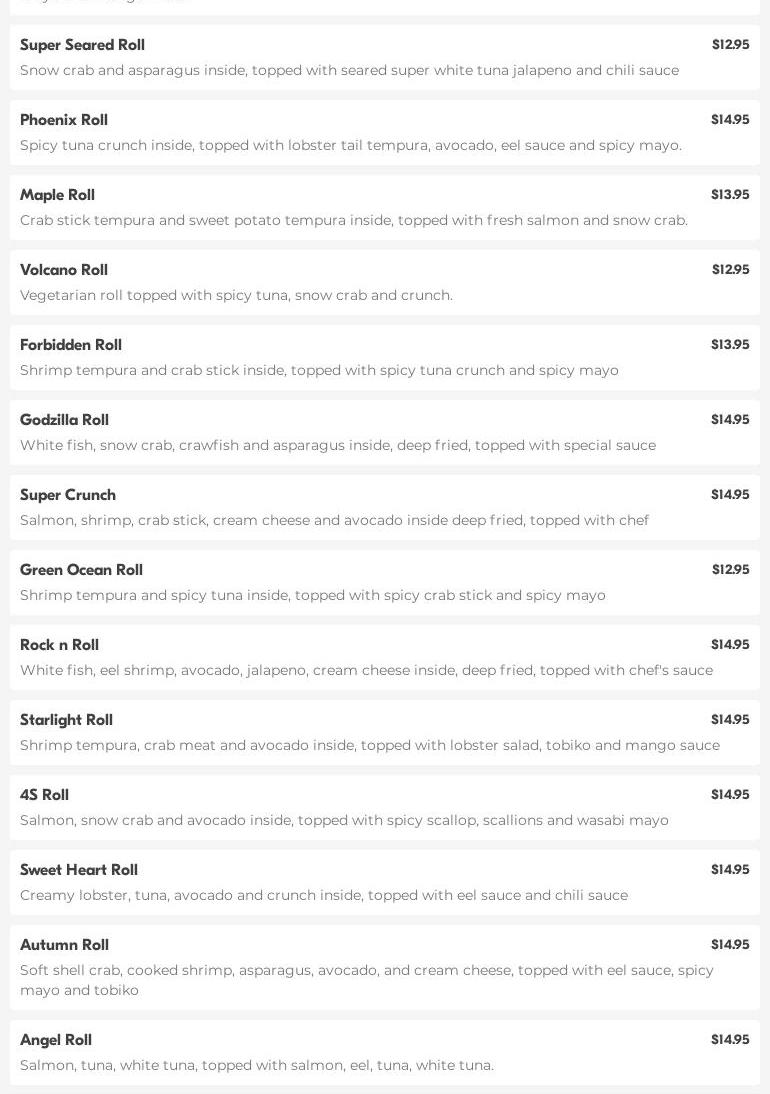Choose the Volcano Roll entry
770x1094 pixels.
[64, 270]
